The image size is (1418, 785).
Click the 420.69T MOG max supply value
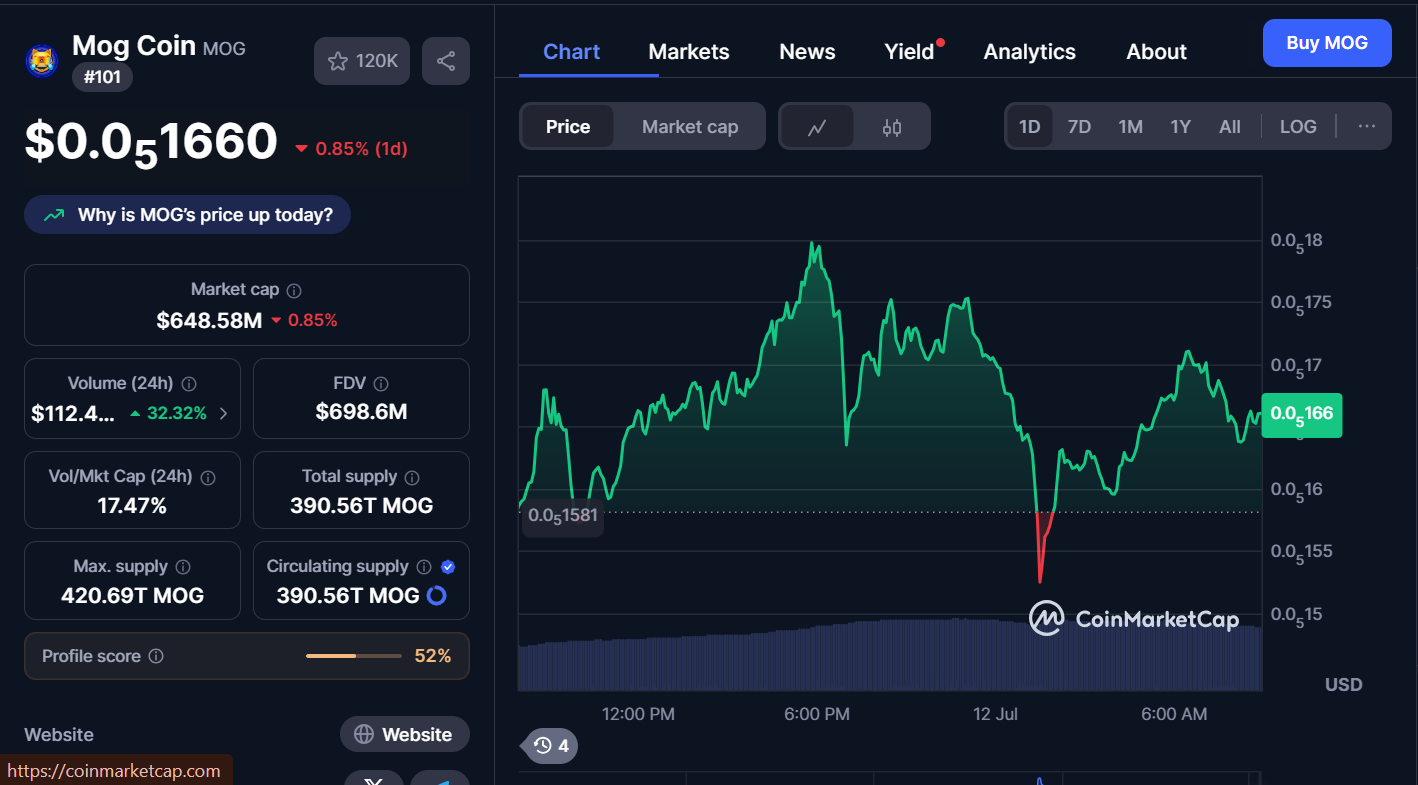[x=132, y=596]
